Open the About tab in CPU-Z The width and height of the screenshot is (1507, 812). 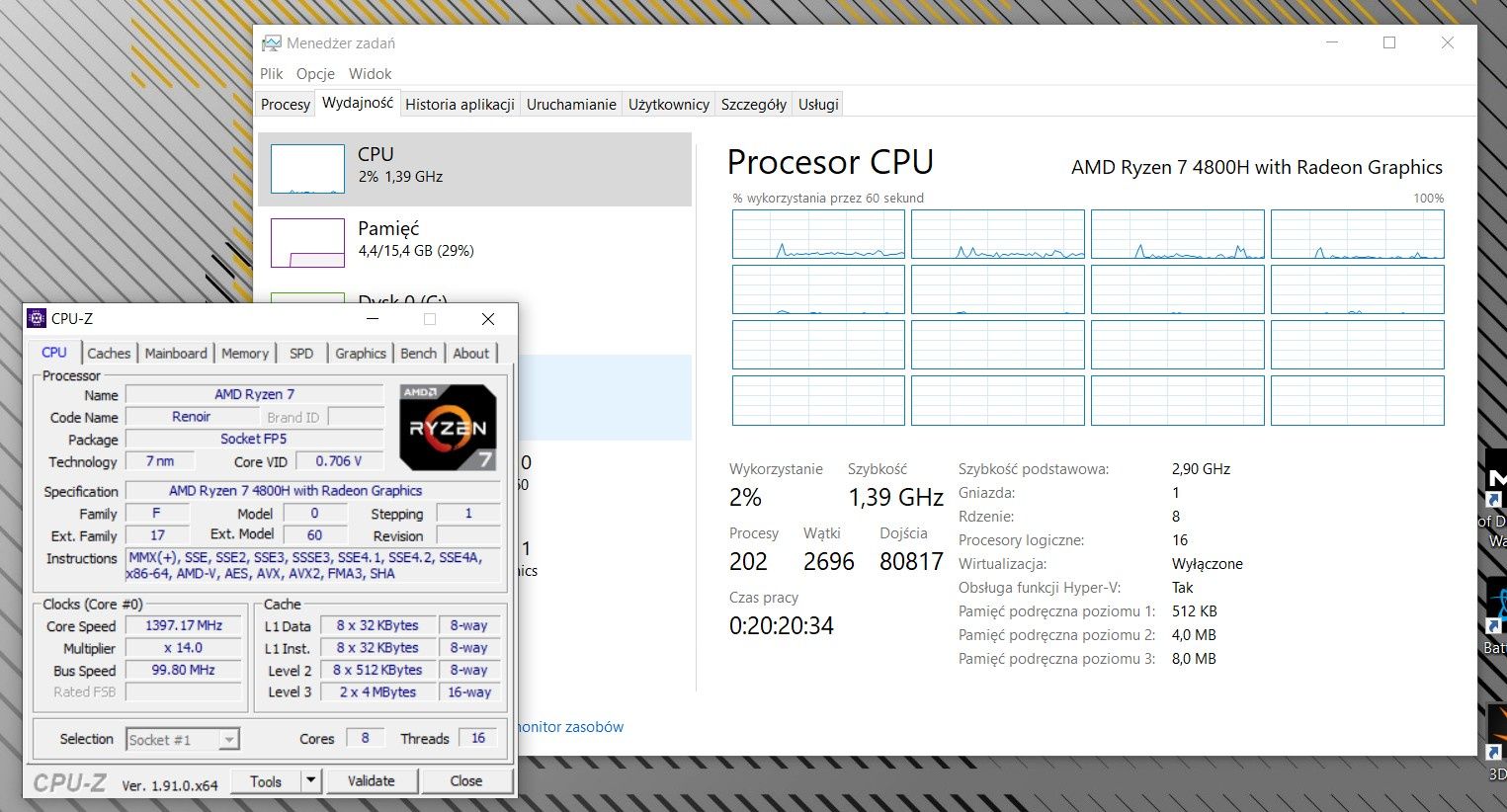coord(471,354)
